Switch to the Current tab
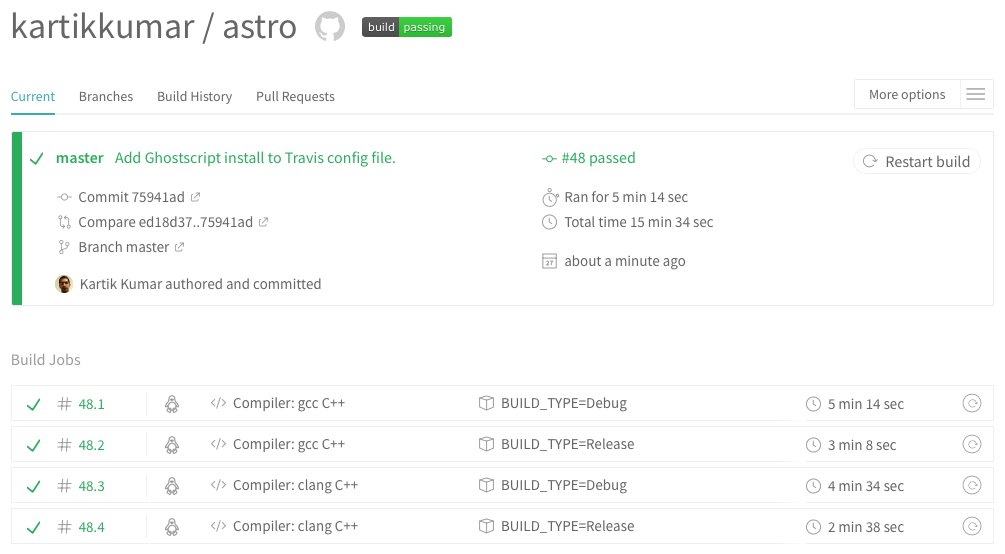The image size is (1005, 554). 33,96
